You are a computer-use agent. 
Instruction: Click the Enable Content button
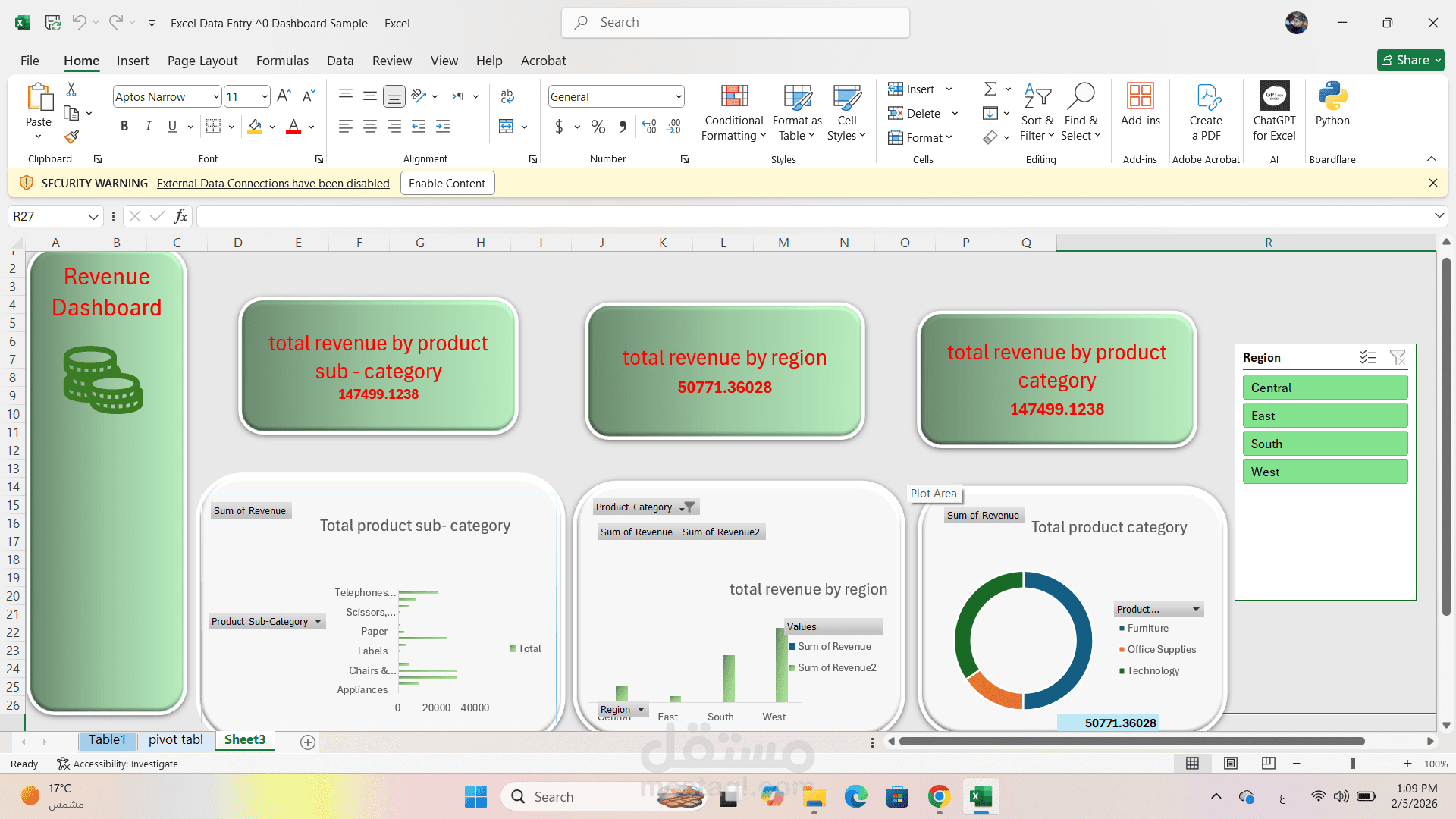click(447, 183)
